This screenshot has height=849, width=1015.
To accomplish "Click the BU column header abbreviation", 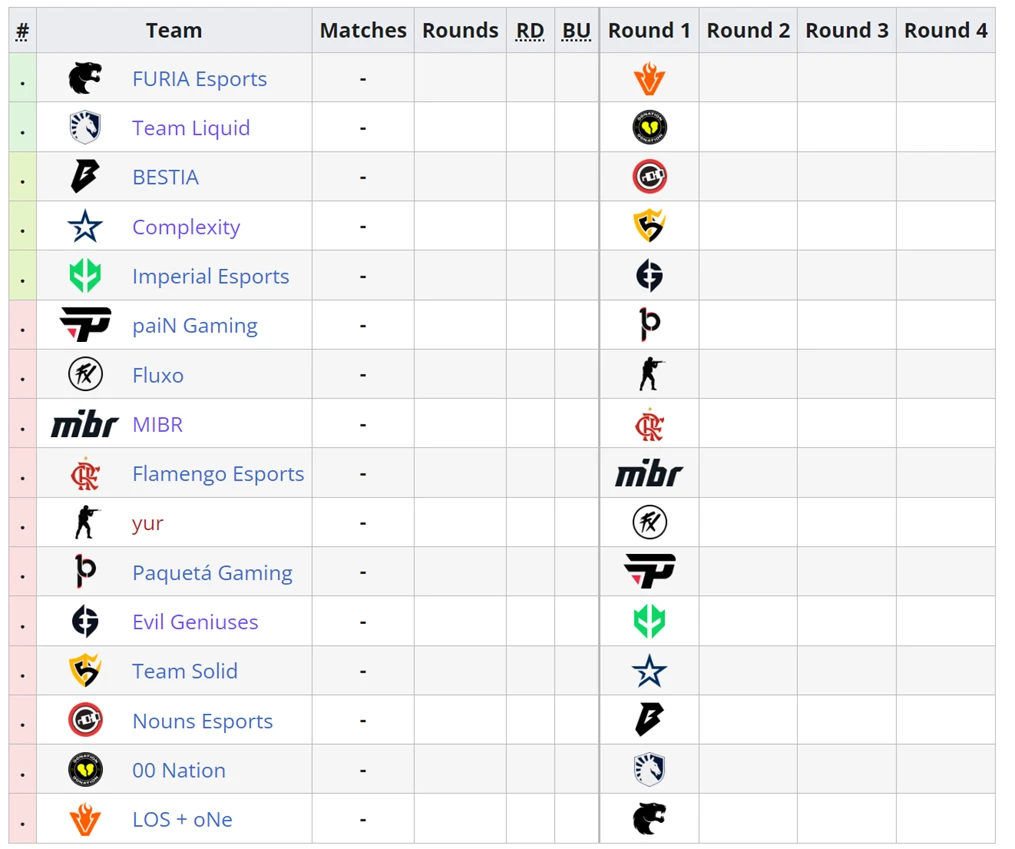I will [x=576, y=30].
